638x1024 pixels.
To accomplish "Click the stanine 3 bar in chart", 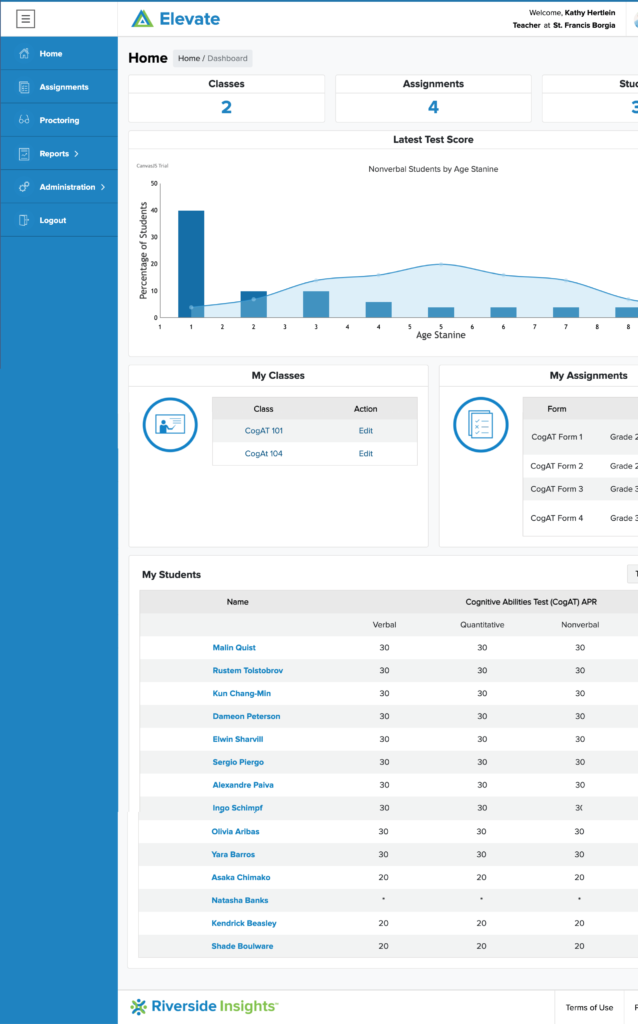I will 316,304.
